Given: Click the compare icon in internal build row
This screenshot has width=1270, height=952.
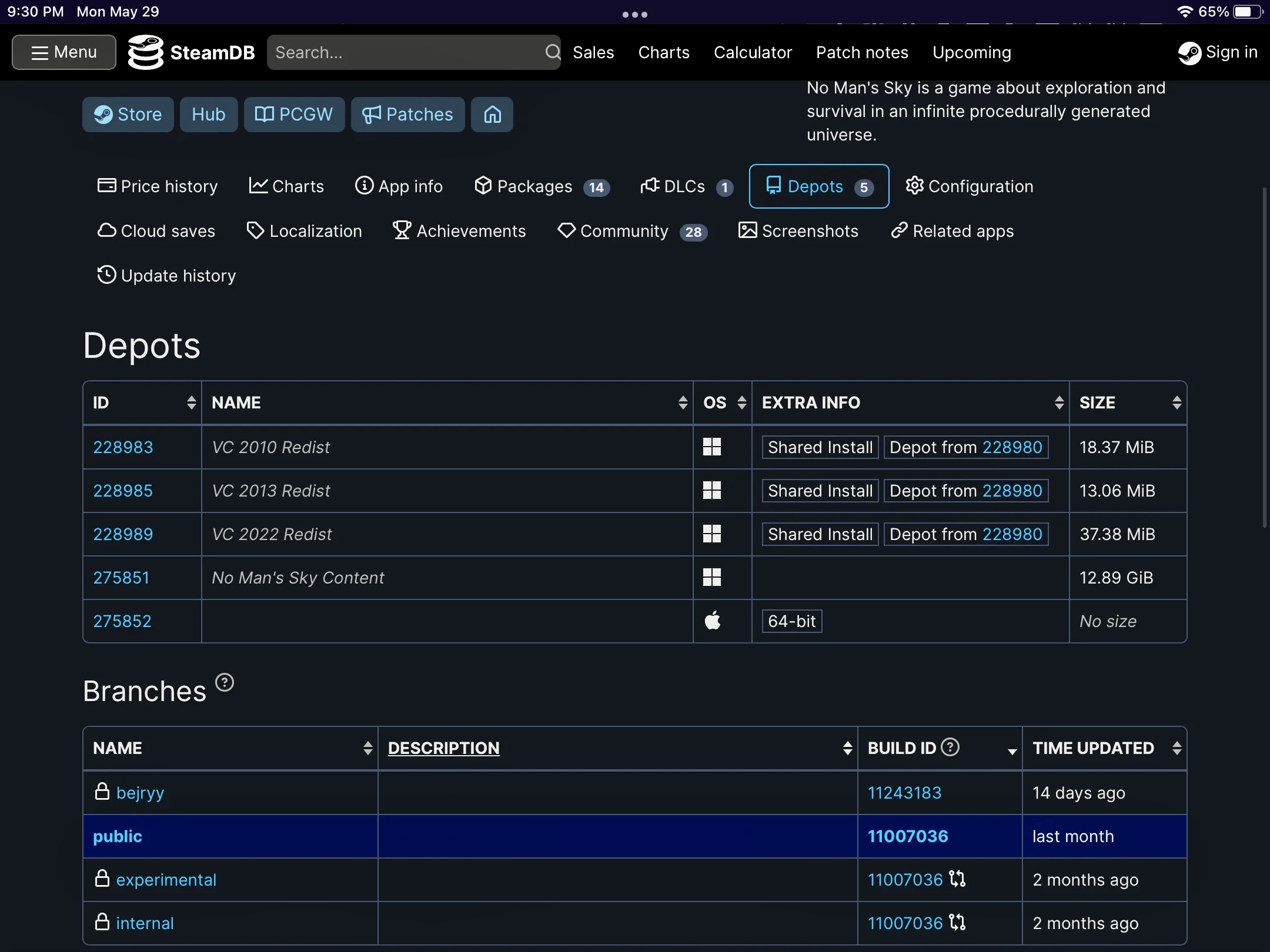Looking at the screenshot, I should coord(957,923).
